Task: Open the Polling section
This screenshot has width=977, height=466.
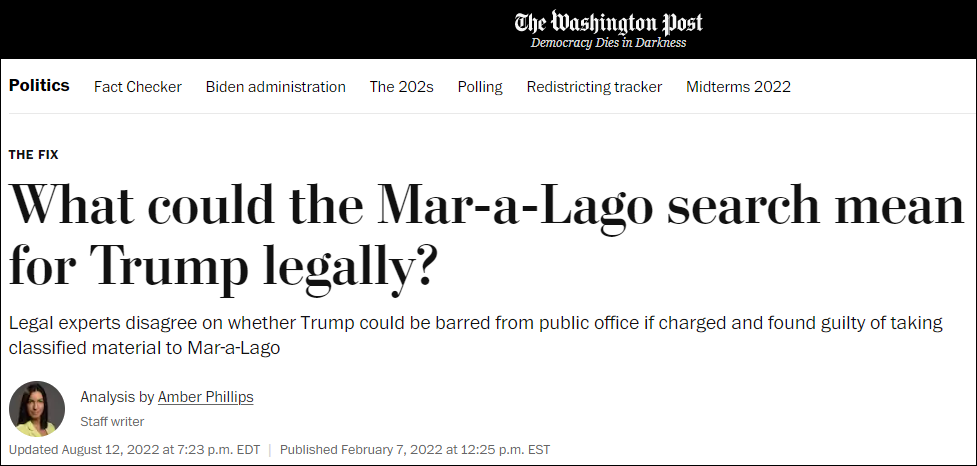Action: coord(480,87)
